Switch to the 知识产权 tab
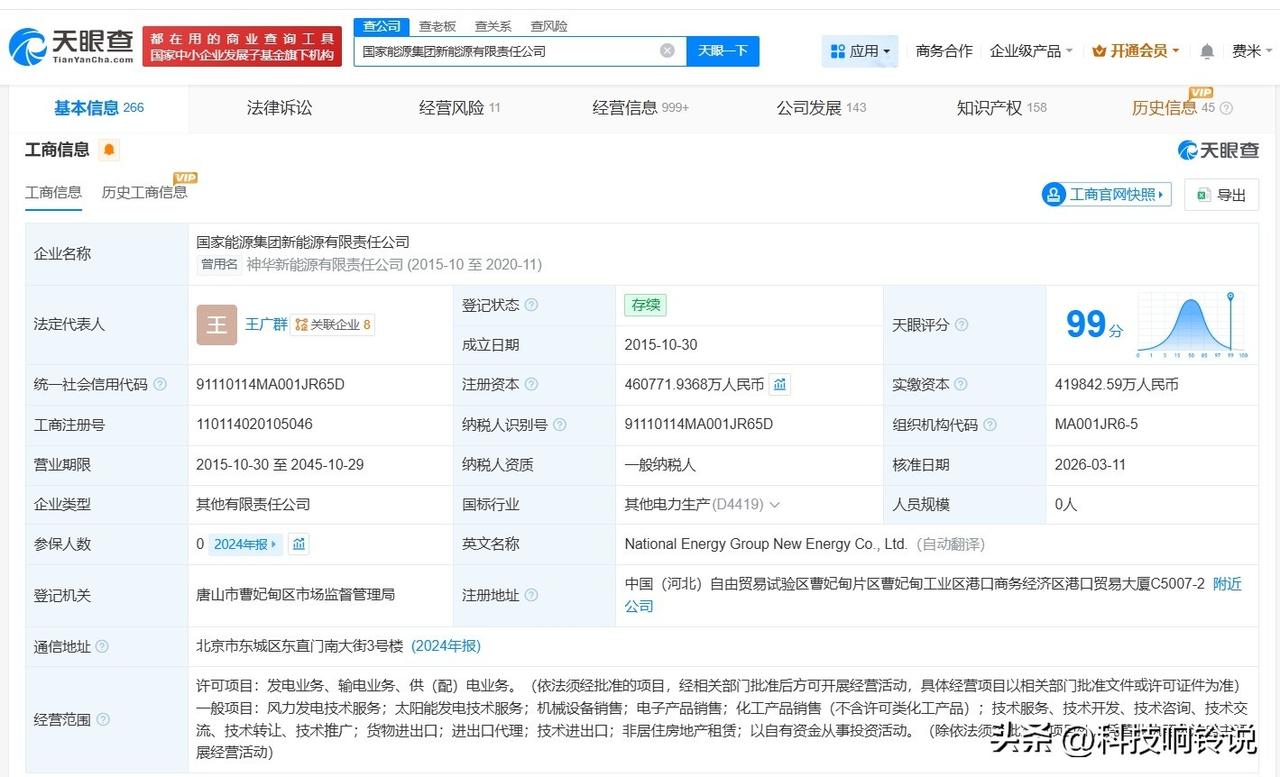The image size is (1280, 777). point(989,108)
